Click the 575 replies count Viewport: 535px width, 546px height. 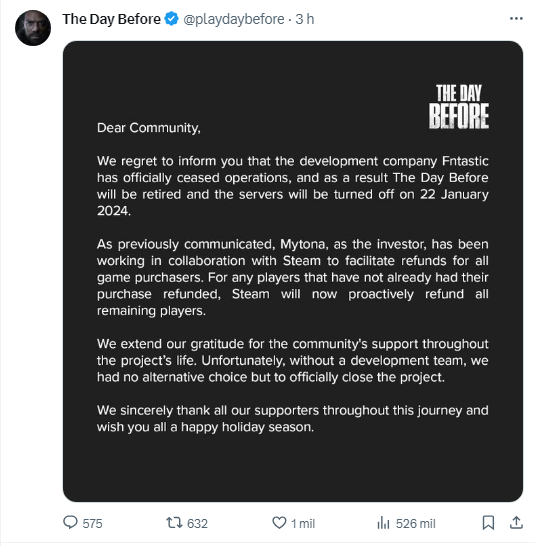coord(92,523)
